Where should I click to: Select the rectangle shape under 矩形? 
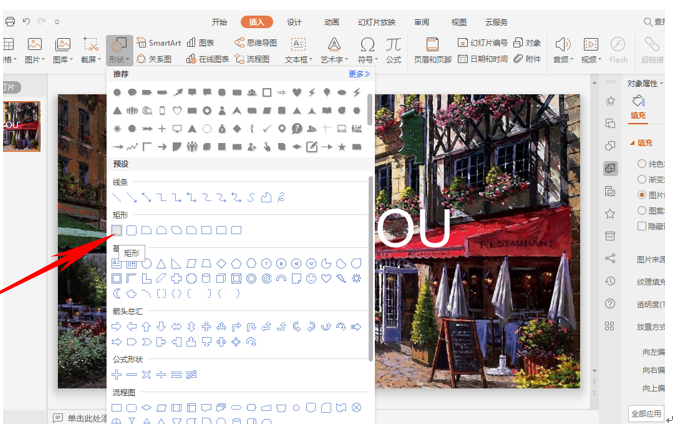tap(117, 230)
